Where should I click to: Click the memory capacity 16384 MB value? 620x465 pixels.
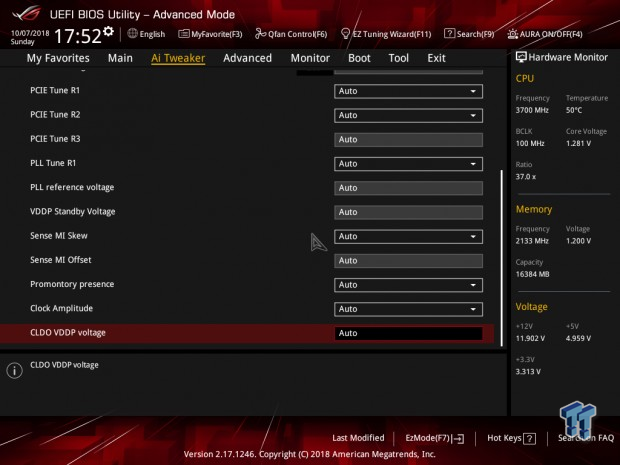tap(532, 274)
